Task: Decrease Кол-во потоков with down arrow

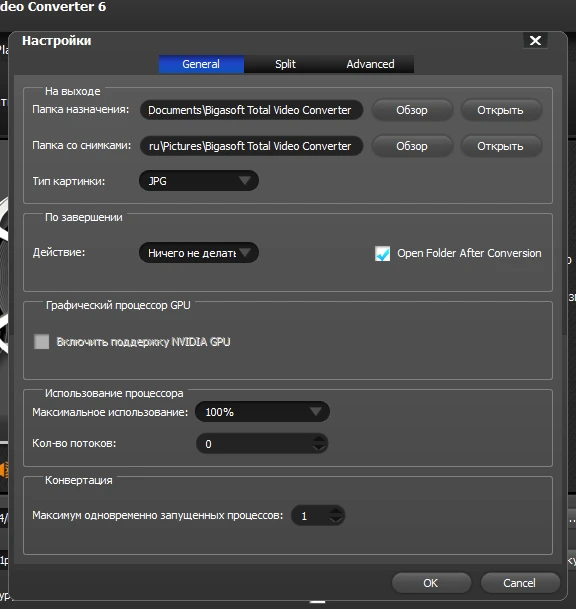Action: click(x=319, y=447)
